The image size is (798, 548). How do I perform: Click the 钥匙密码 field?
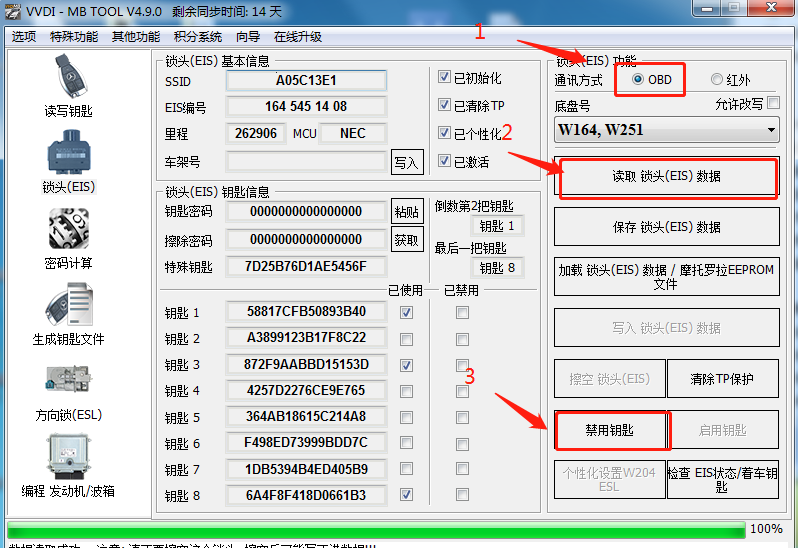pos(306,211)
